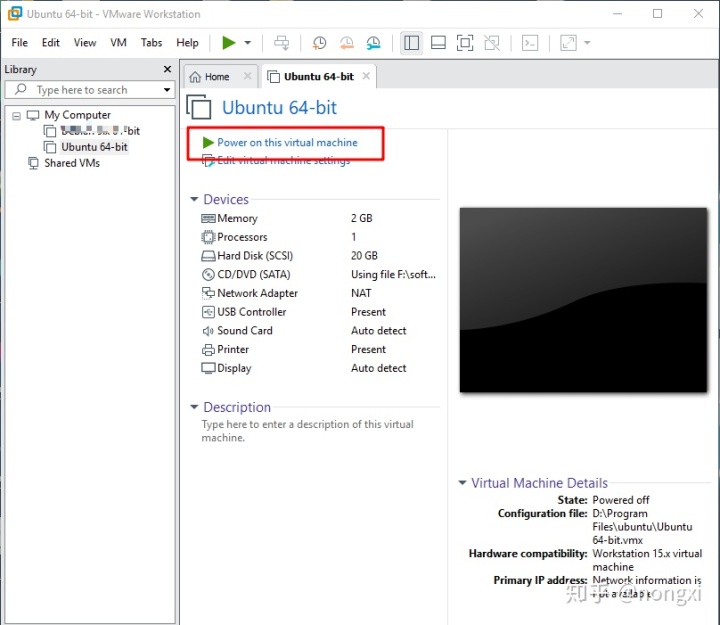
Task: Select the blurred-name VM in library
Action: [x=100, y=131]
